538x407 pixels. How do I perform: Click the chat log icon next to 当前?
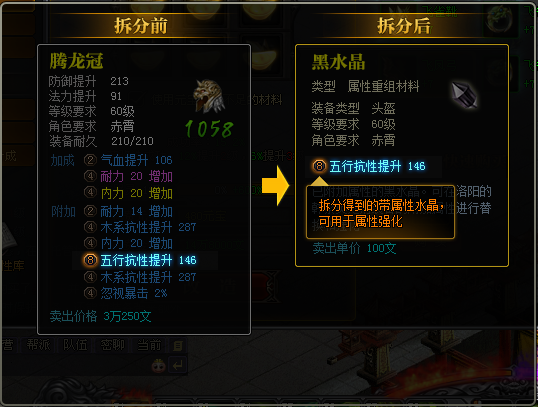pos(178,345)
